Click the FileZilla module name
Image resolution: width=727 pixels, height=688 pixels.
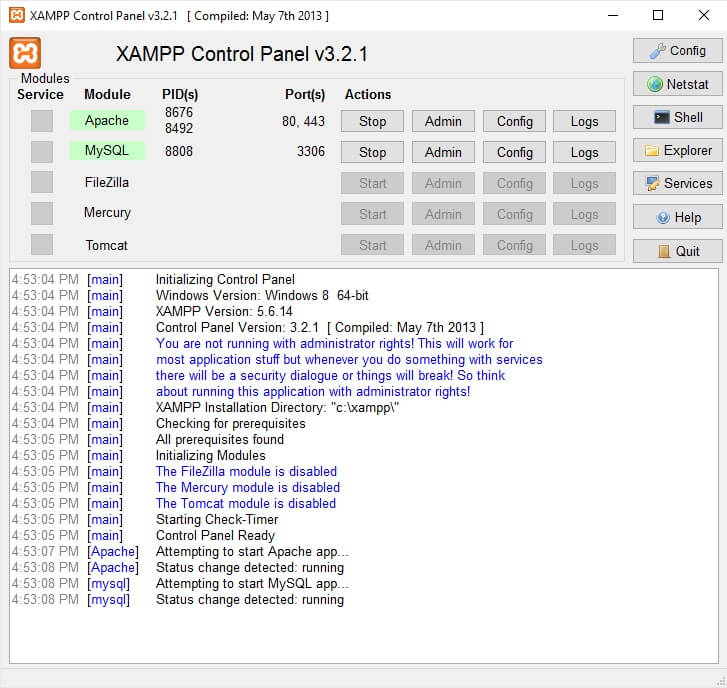(107, 182)
